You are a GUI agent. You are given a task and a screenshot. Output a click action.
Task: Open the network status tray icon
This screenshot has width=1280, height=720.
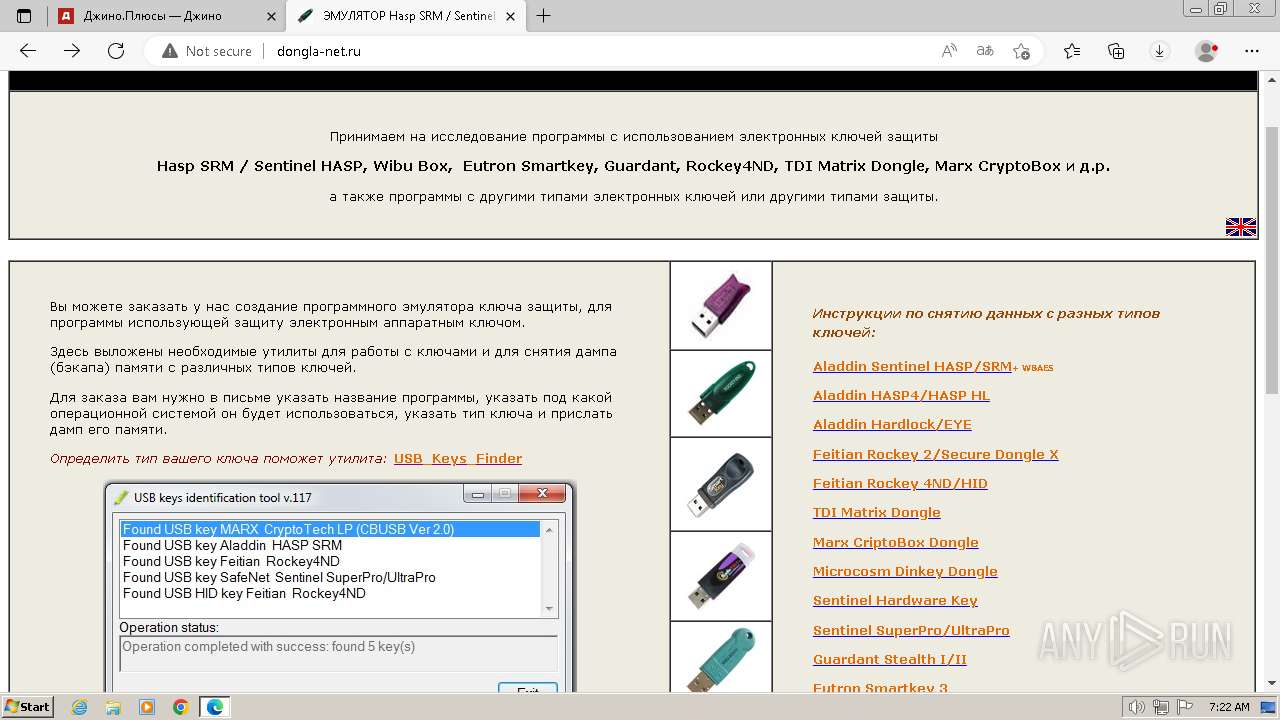1161,707
